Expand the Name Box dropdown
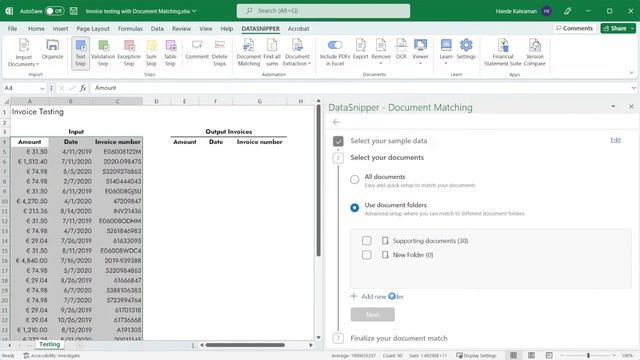The width and height of the screenshot is (640, 360). pos(42,88)
